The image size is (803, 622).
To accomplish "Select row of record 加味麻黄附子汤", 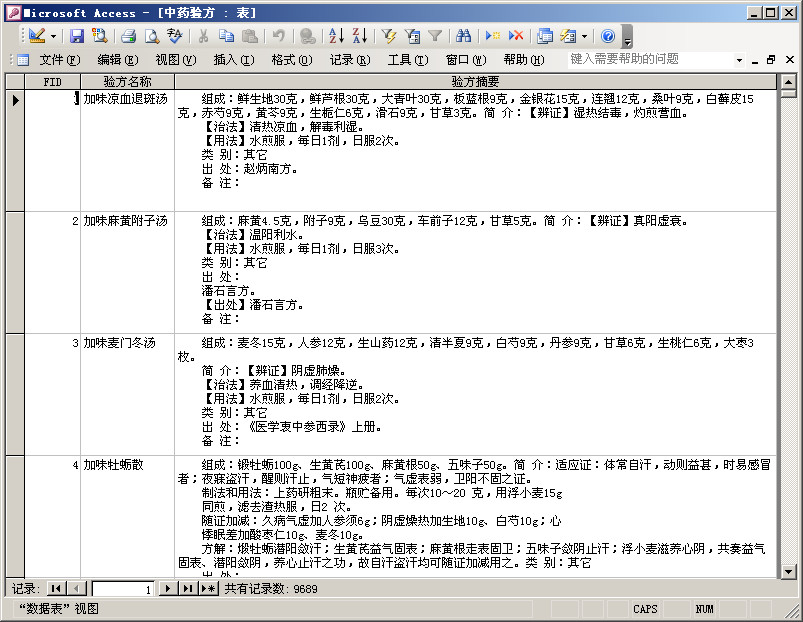I will [15, 272].
